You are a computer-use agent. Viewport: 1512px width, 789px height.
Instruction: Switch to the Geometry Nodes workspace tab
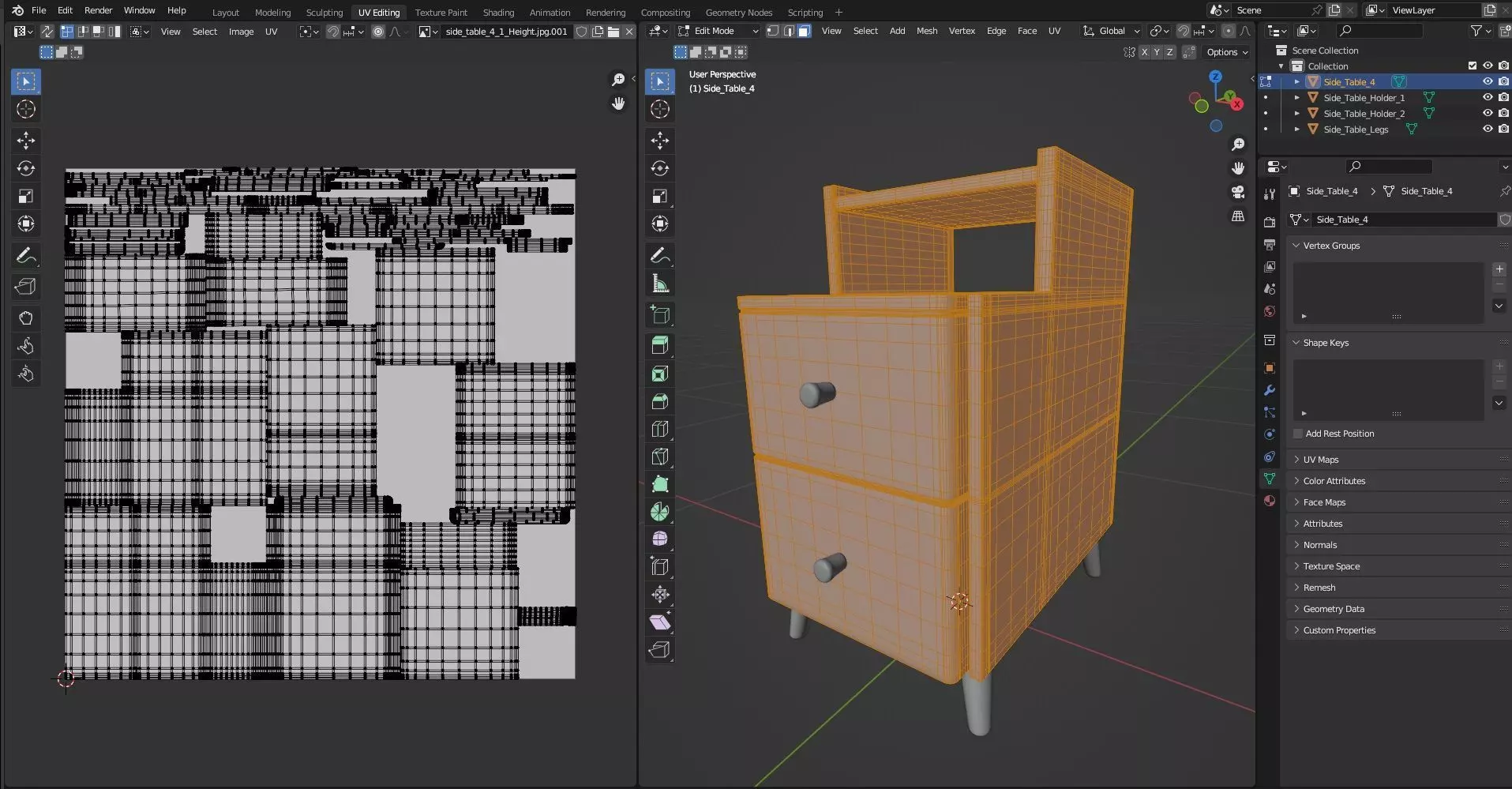coord(738,12)
